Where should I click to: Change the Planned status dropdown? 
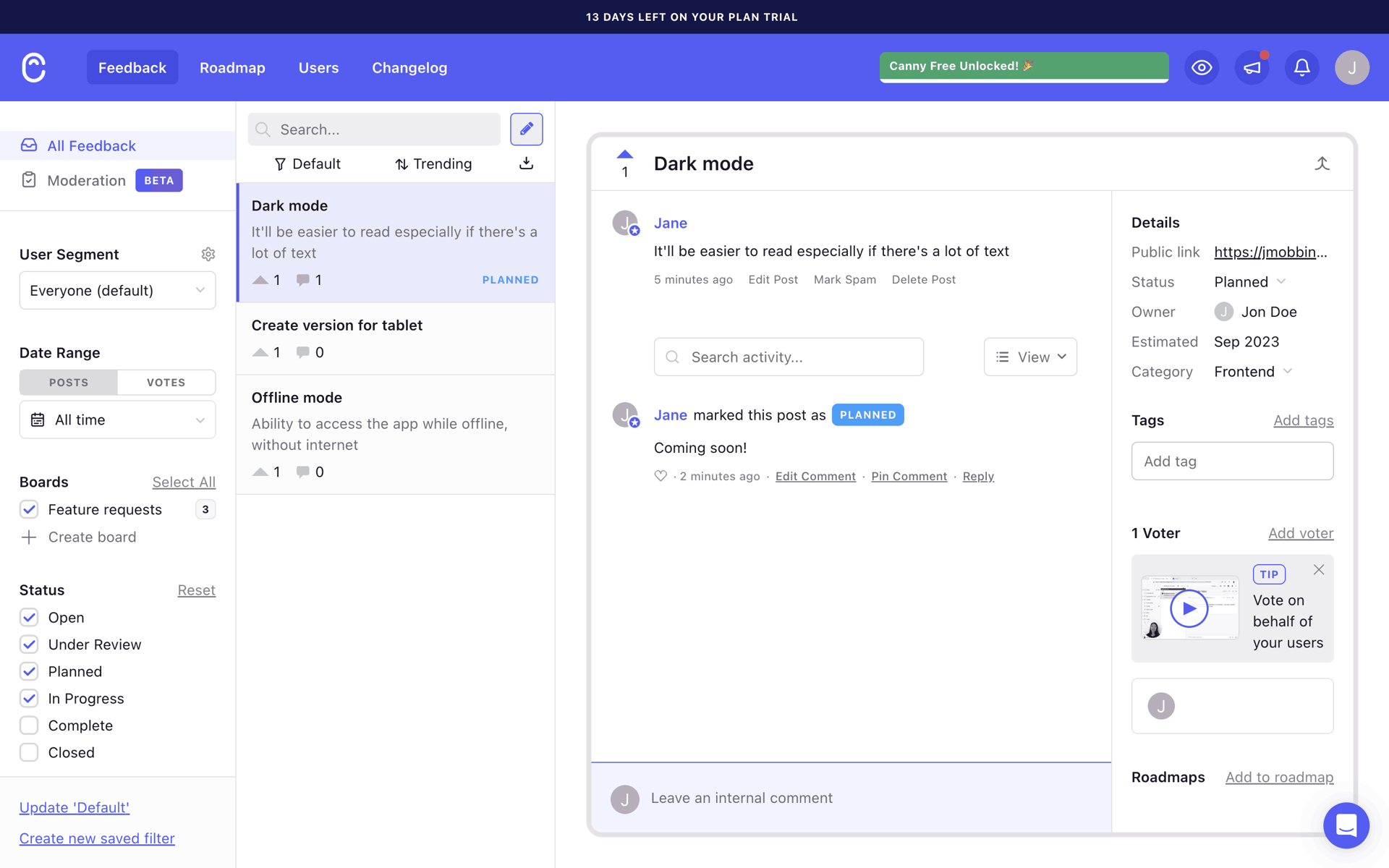[x=1250, y=281]
